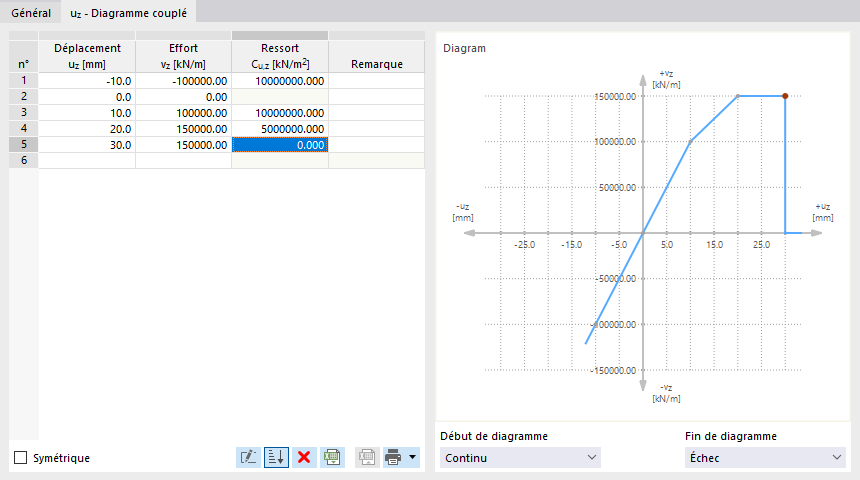Click displacement cell 30.0
The height and width of the screenshot is (480, 860).
tap(87, 145)
